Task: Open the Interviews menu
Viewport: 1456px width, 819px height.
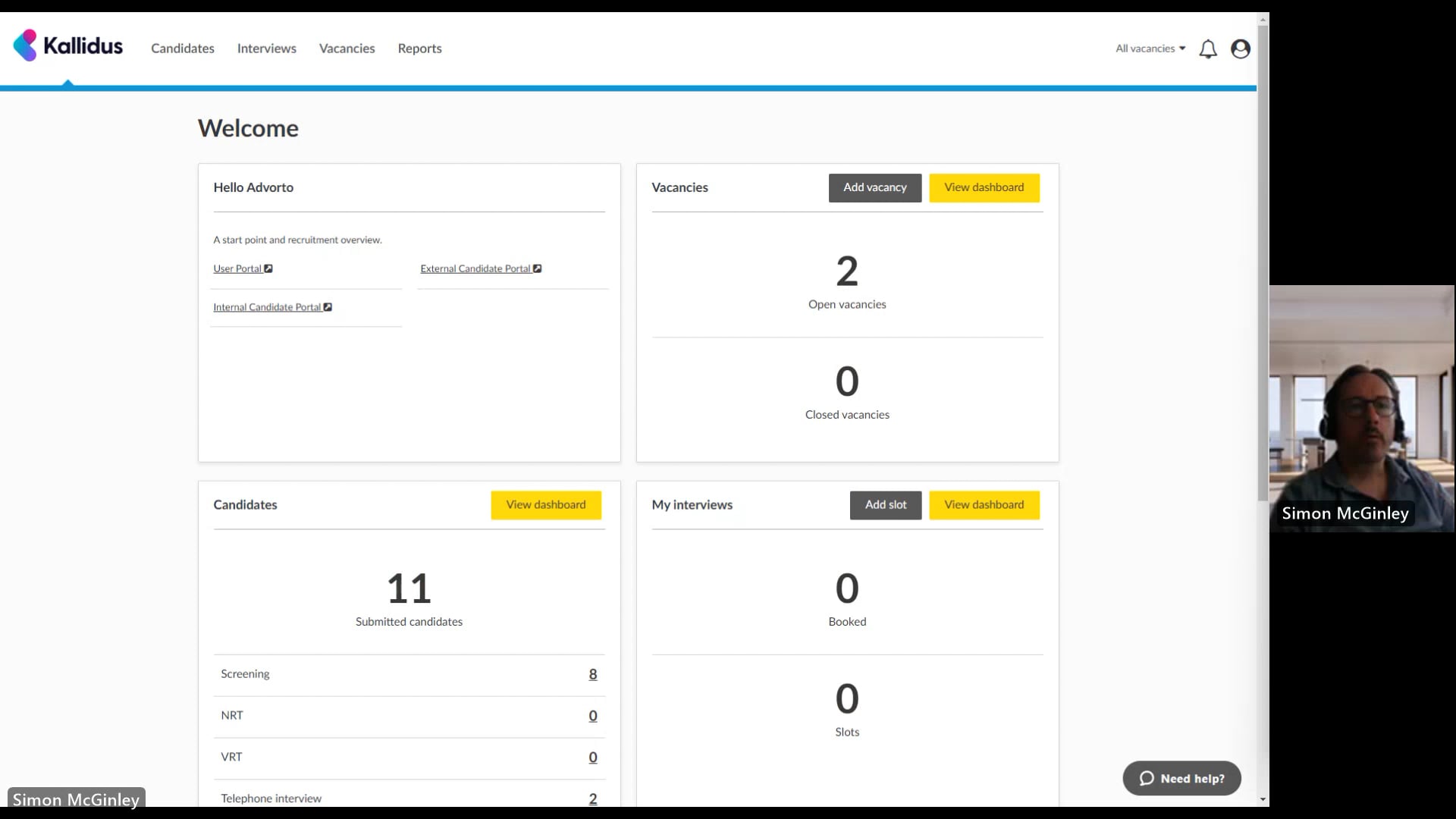Action: click(267, 49)
